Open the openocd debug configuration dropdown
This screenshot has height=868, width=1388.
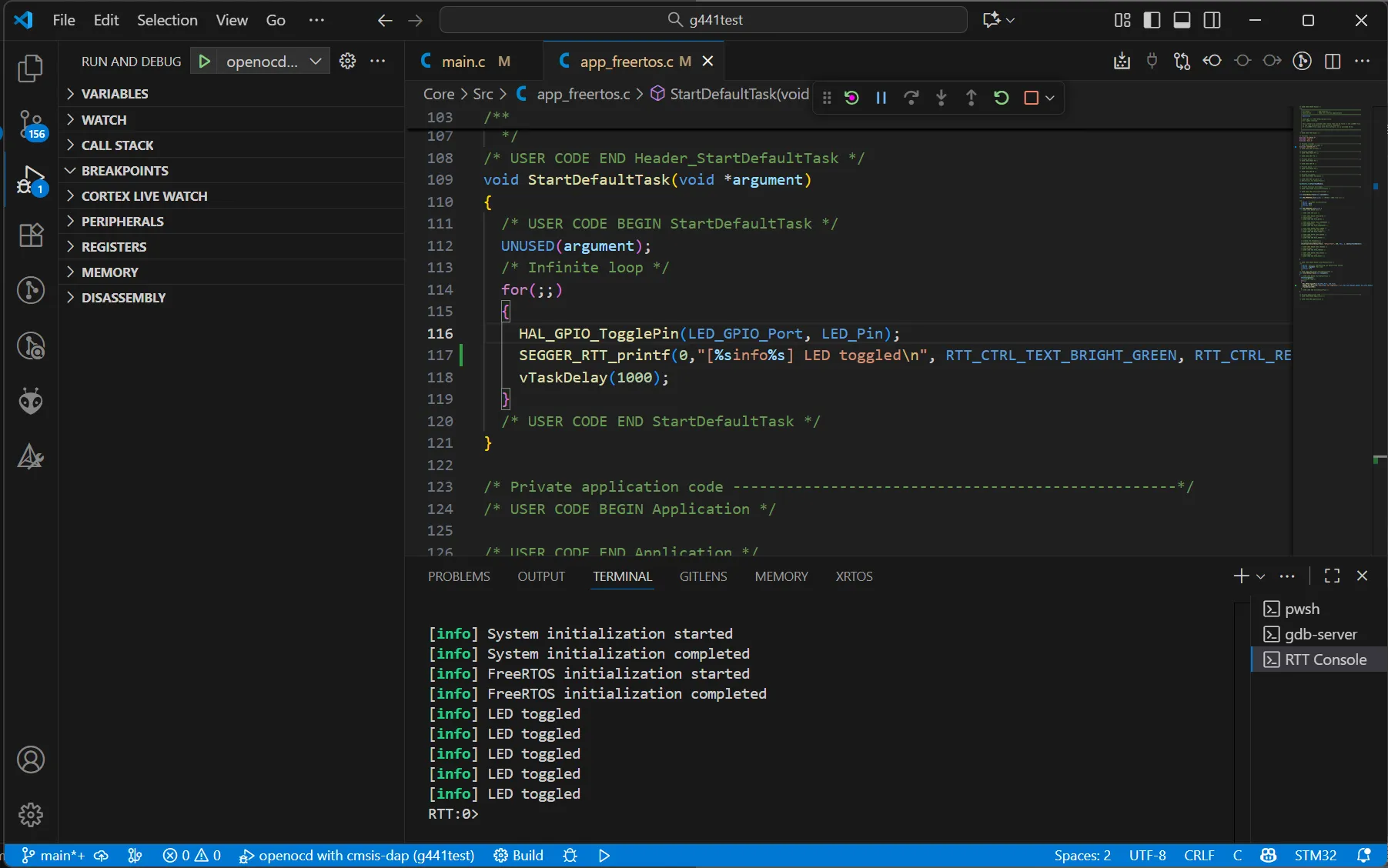tap(273, 62)
